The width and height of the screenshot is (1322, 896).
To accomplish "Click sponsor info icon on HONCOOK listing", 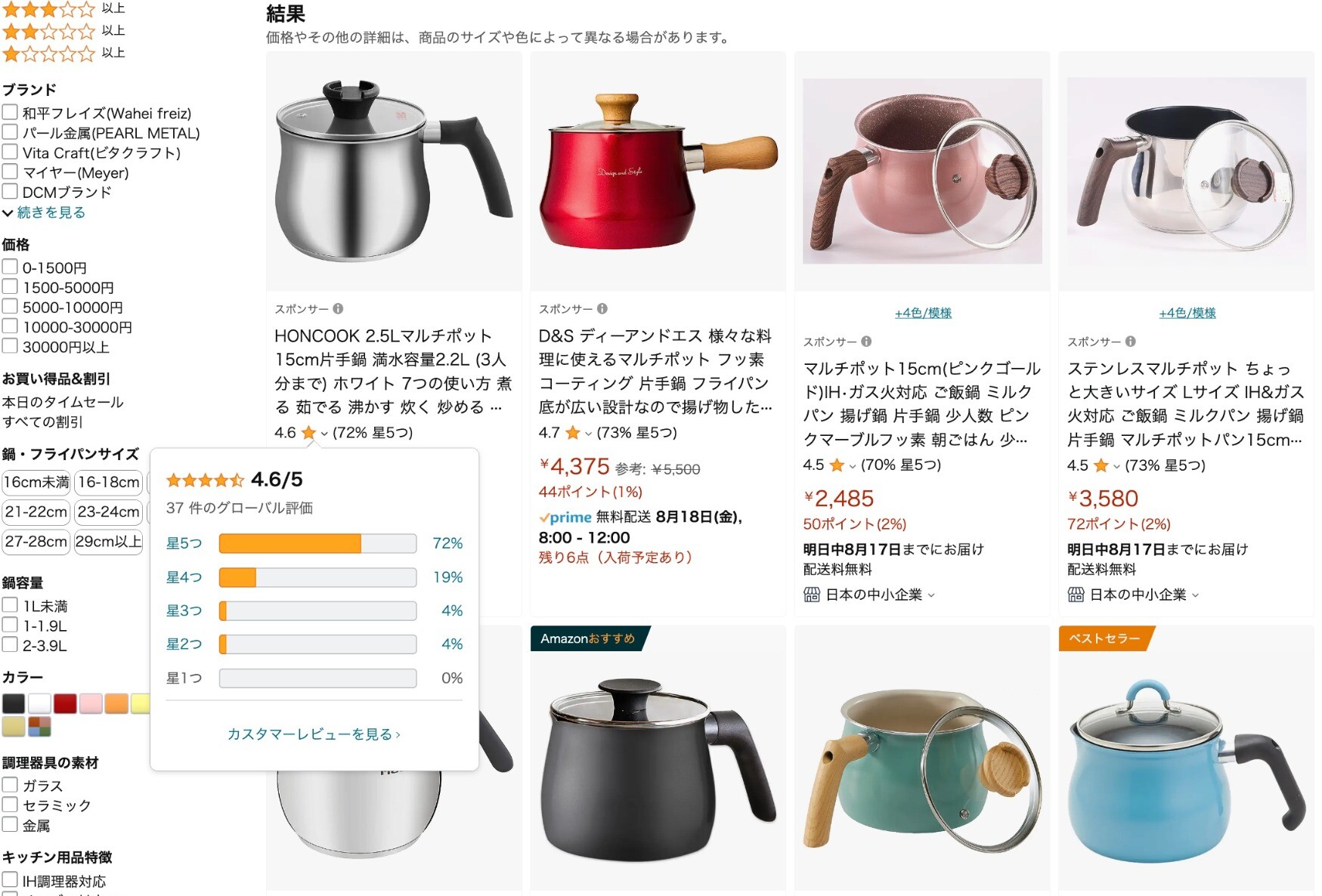I will tap(338, 308).
